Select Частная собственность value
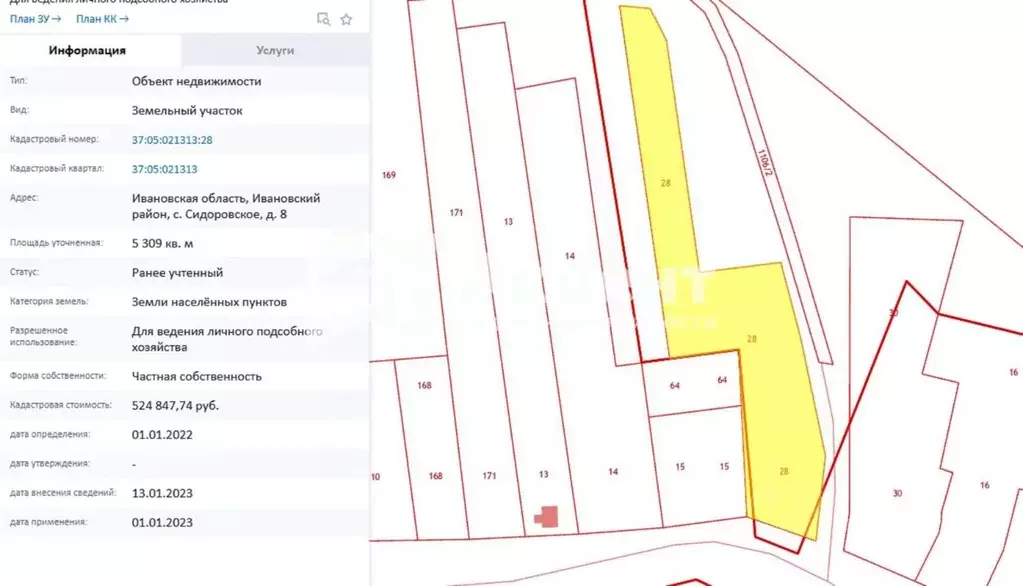 [x=196, y=377]
